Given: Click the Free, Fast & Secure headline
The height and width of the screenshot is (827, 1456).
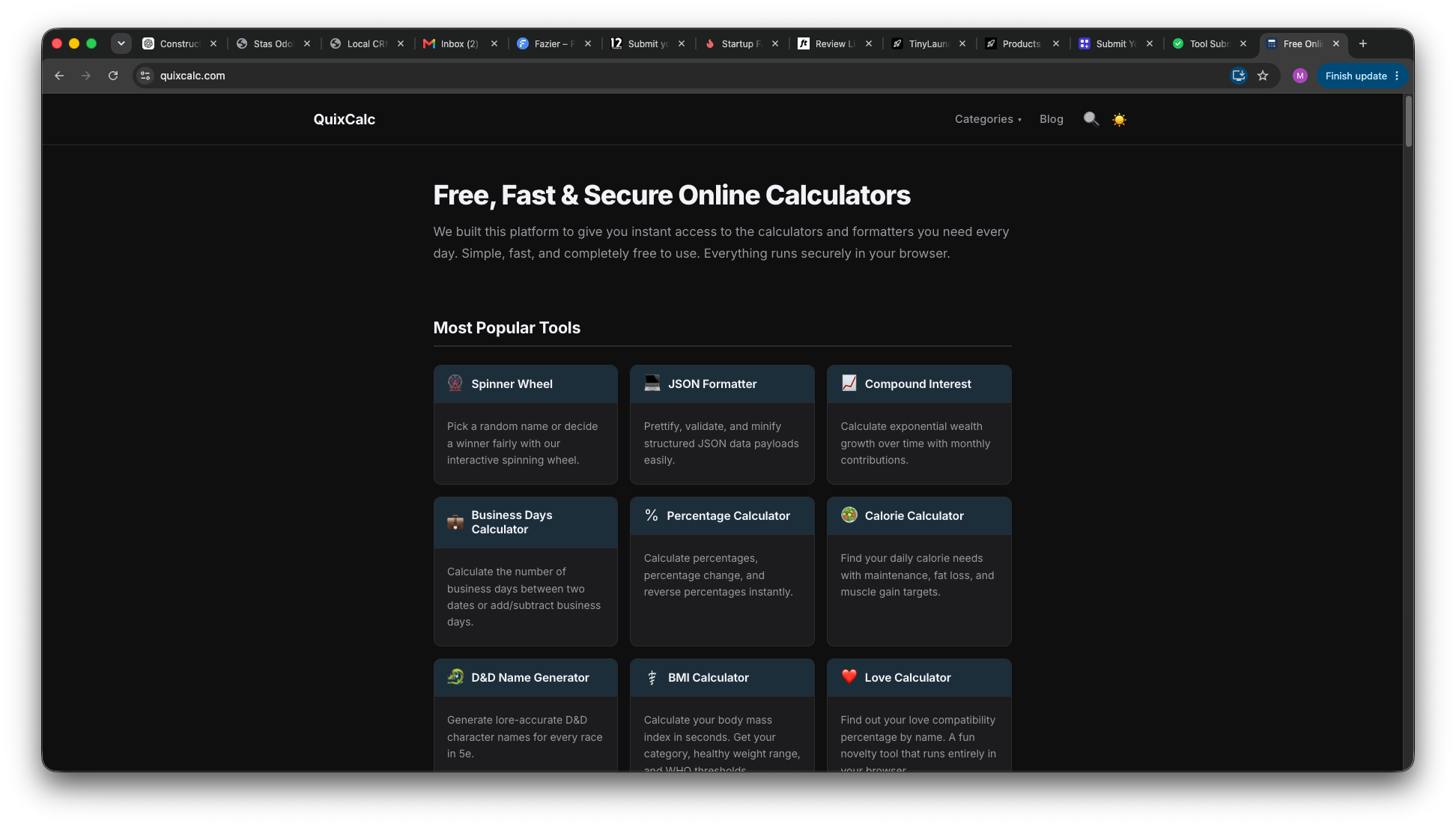Looking at the screenshot, I should pos(672,196).
